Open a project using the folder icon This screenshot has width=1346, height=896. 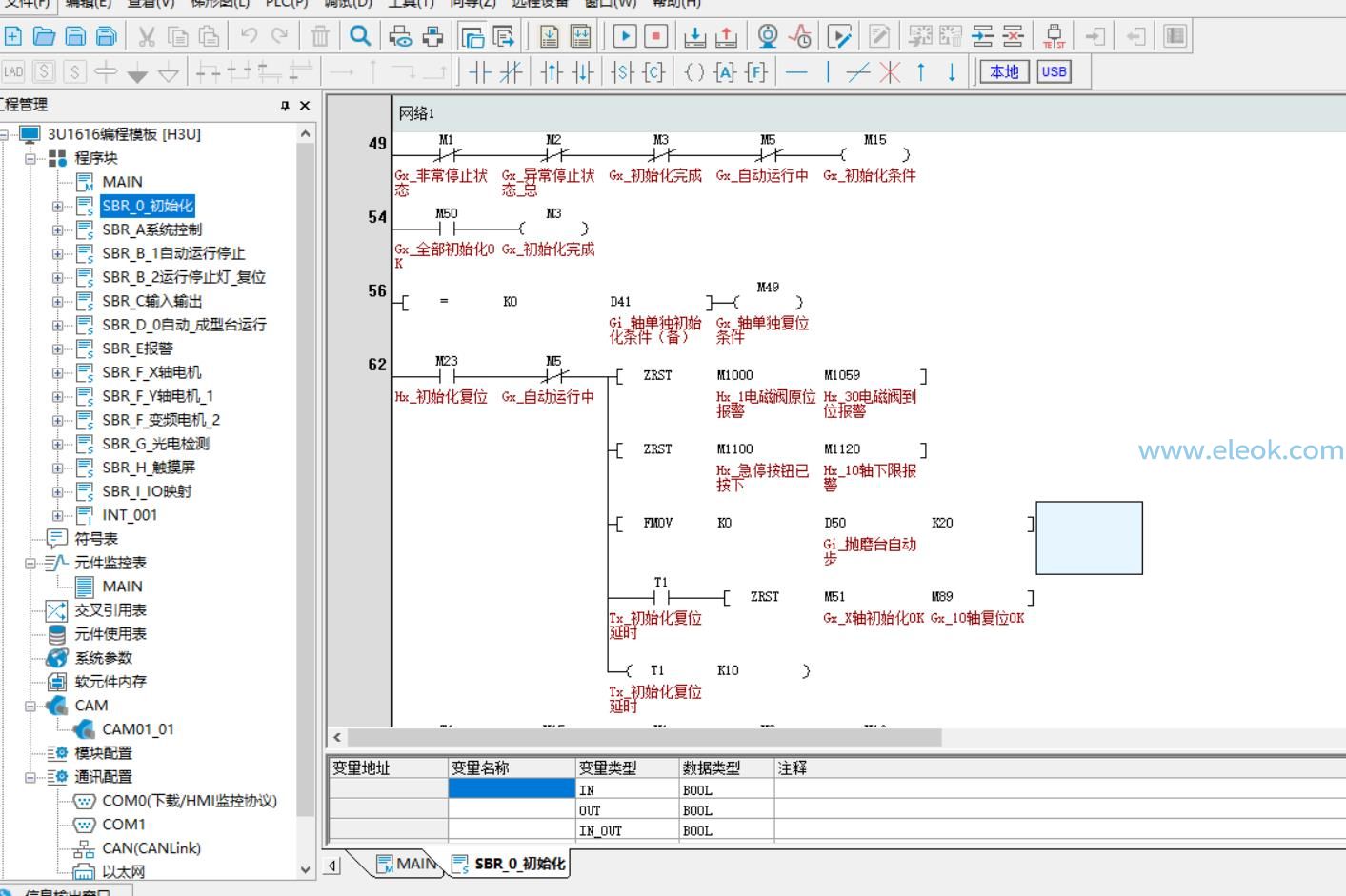pyautogui.click(x=44, y=36)
